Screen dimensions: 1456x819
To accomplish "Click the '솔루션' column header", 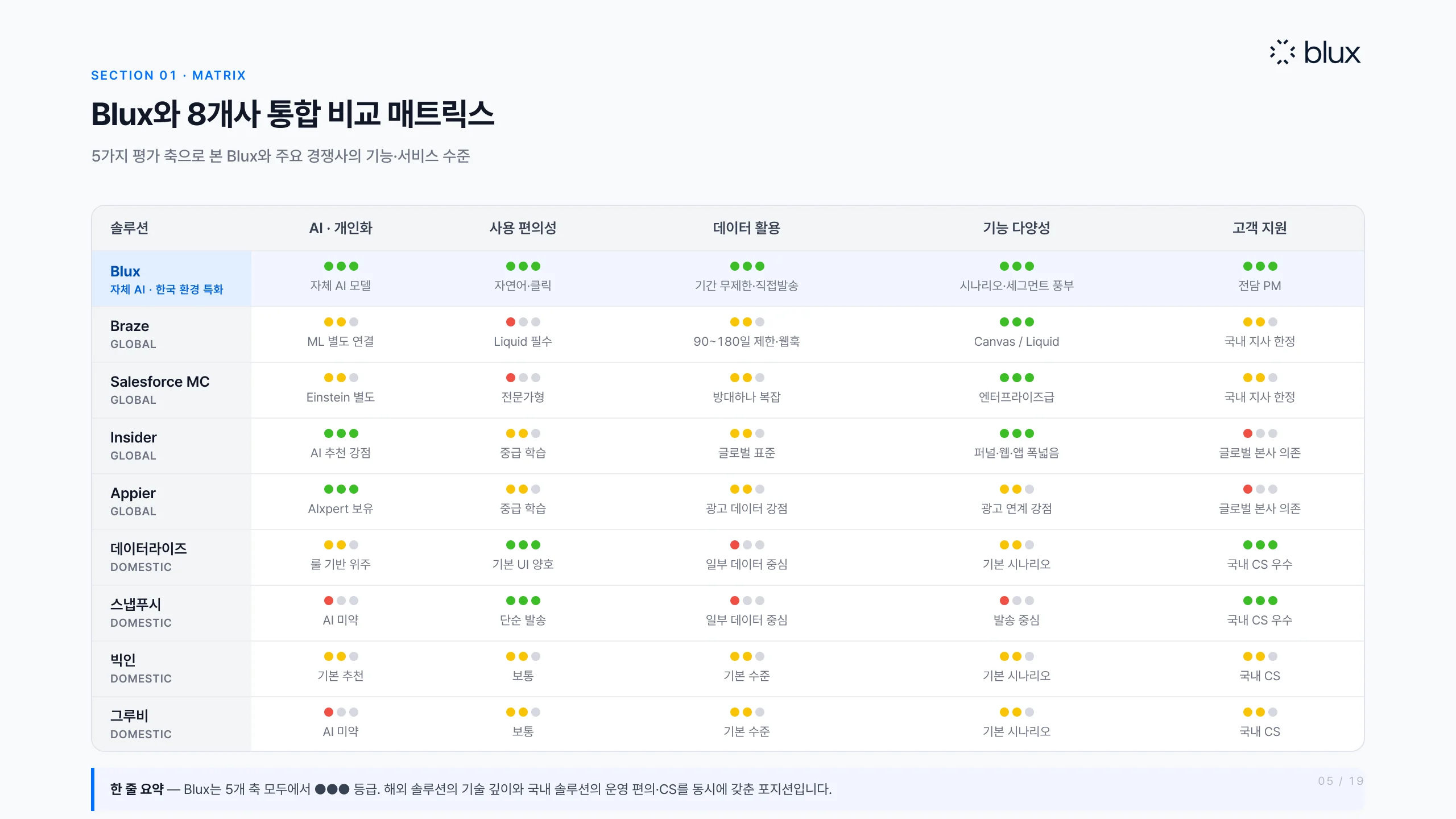I will [129, 228].
